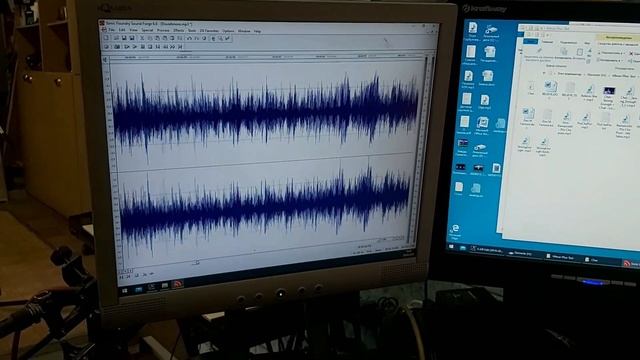Image resolution: width=640 pixels, height=360 pixels.
Task: Toggle Loop Playback in the transport bar
Action: click(117, 47)
